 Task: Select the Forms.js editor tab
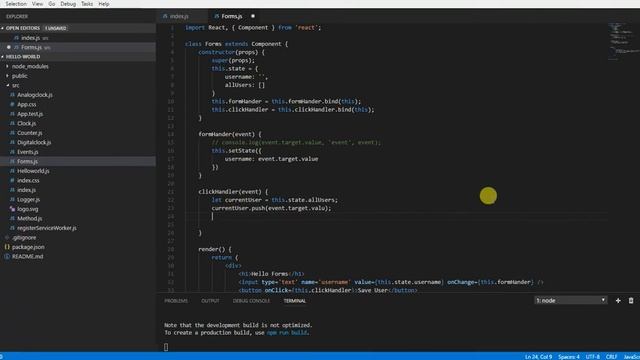[x=232, y=16]
